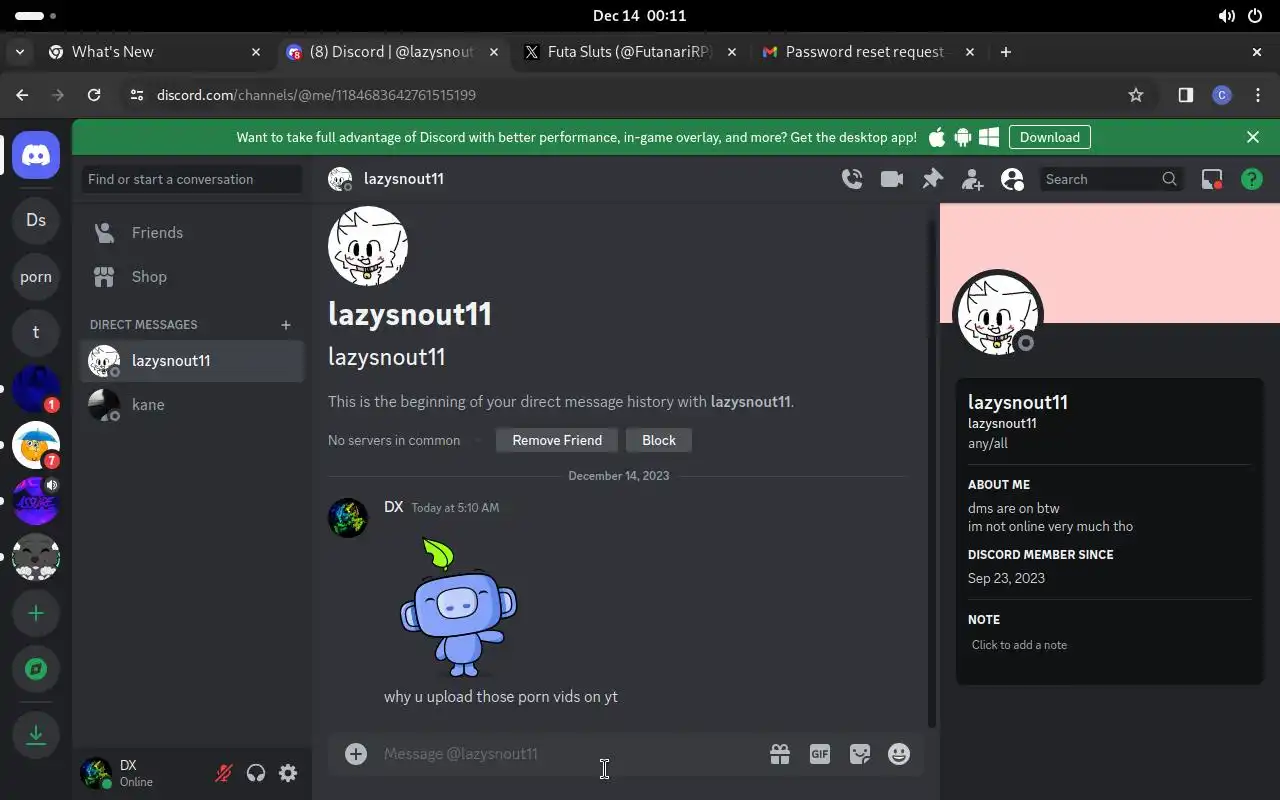Open the server labeled porn
1280x800 pixels.
[x=36, y=277]
